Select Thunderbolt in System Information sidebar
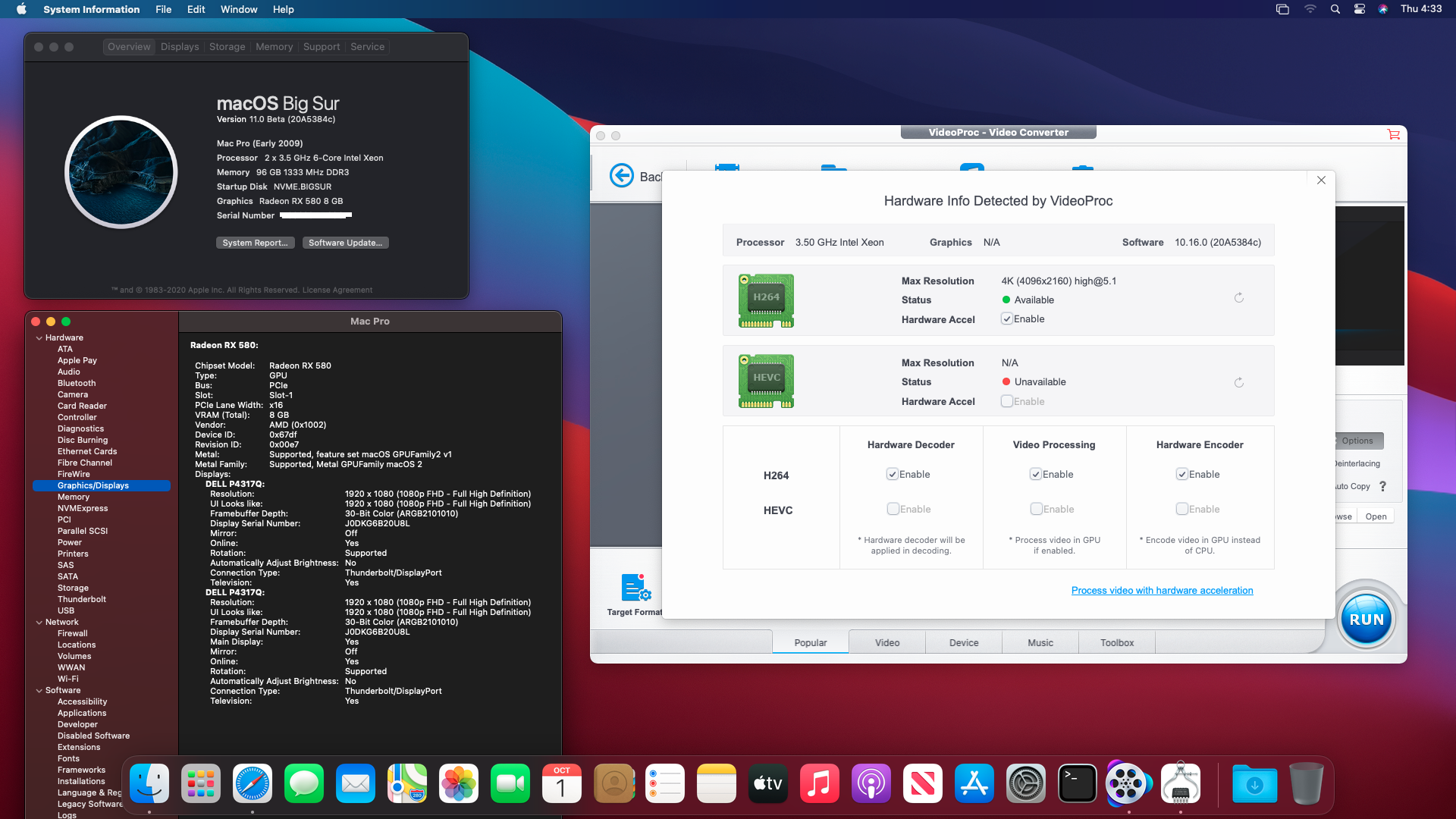The width and height of the screenshot is (1456, 819). (x=82, y=600)
